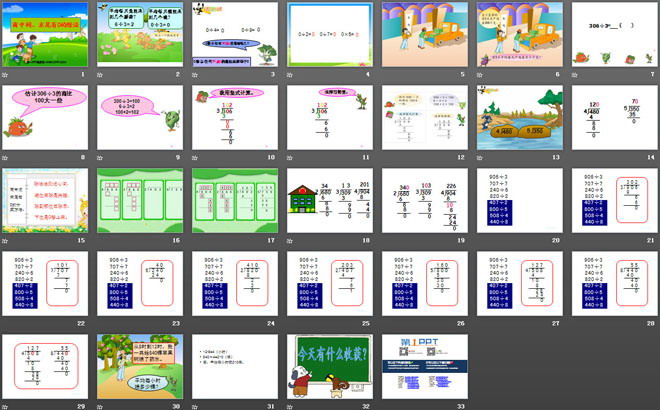Click the animation star icon under slide 10
The width and height of the screenshot is (660, 410).
[x=197, y=158]
